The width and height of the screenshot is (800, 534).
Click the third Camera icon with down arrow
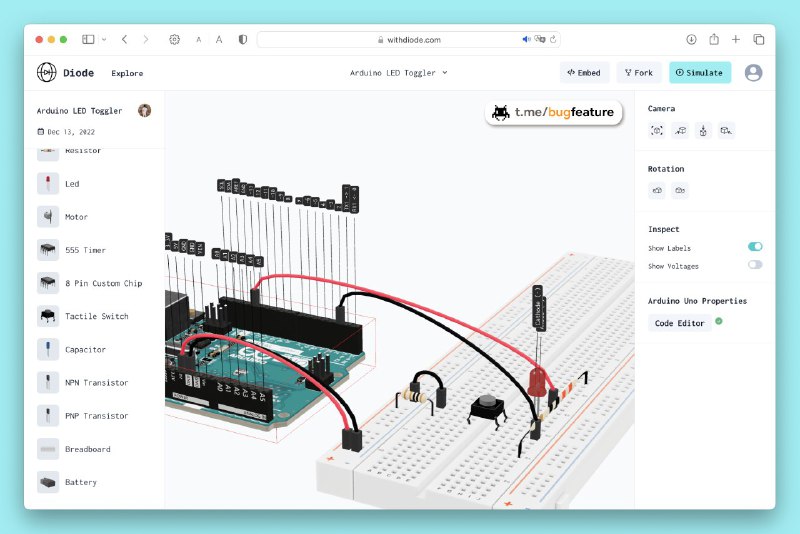[703, 130]
